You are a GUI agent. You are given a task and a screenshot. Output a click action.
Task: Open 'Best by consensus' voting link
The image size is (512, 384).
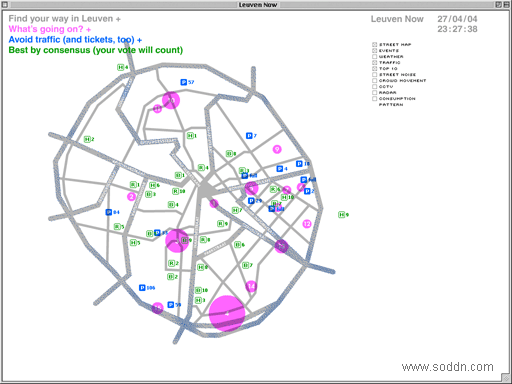tap(96, 50)
